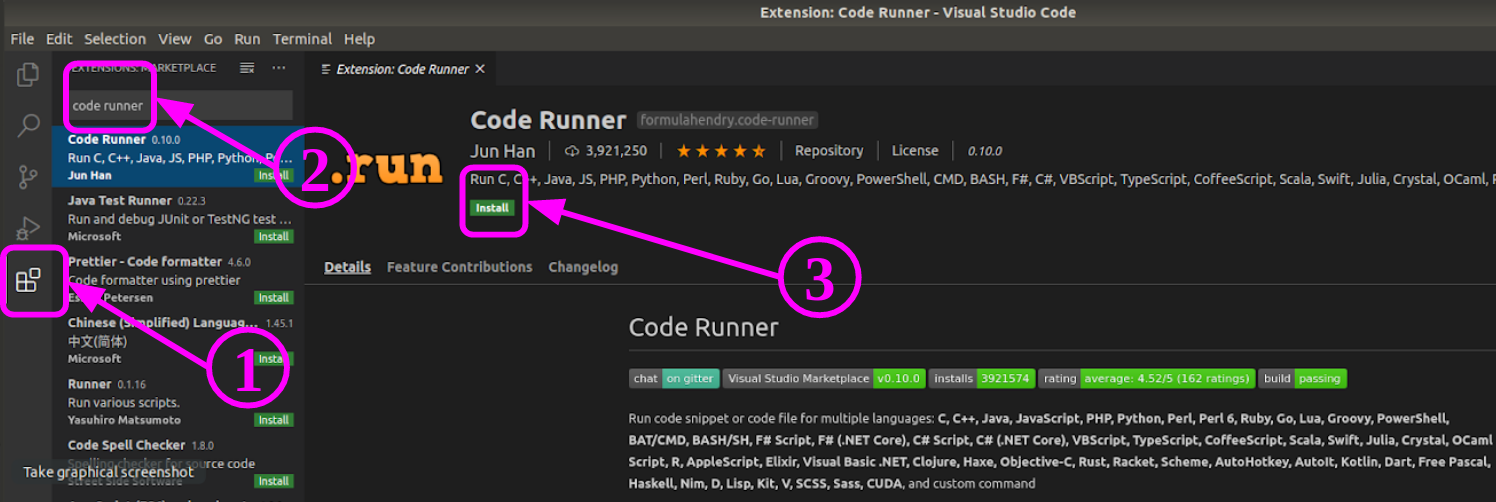
Task: Click the Code Runner title in details header
Action: (548, 120)
